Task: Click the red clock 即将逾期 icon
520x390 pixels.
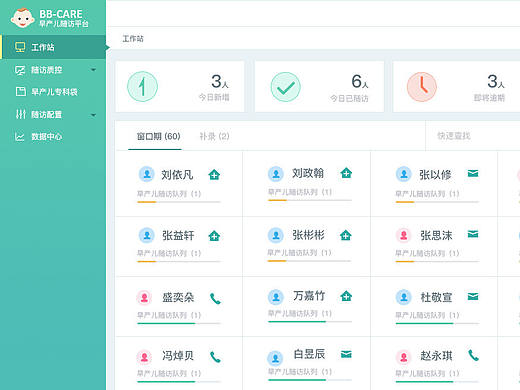Action: point(422,87)
